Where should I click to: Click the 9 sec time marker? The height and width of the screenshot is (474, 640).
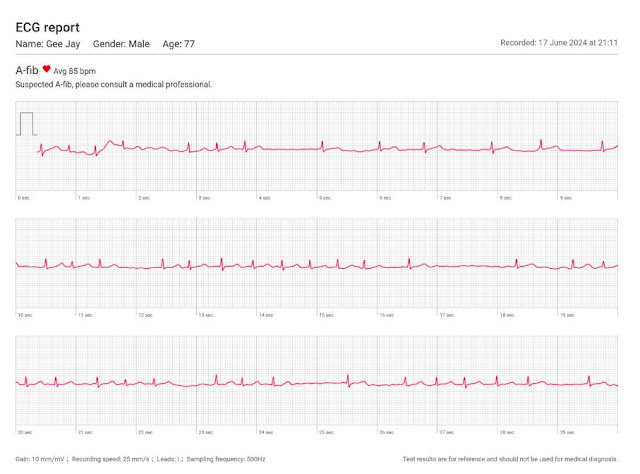[x=565, y=198]
